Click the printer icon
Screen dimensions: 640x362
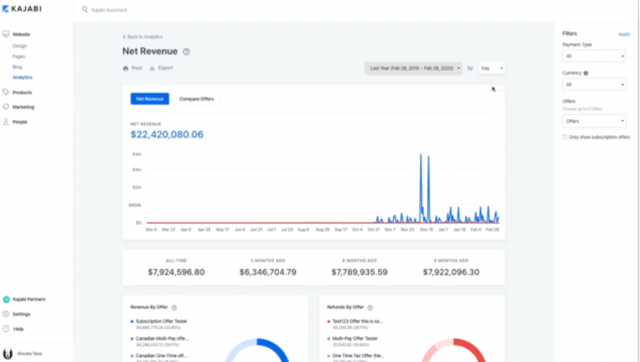pos(125,68)
